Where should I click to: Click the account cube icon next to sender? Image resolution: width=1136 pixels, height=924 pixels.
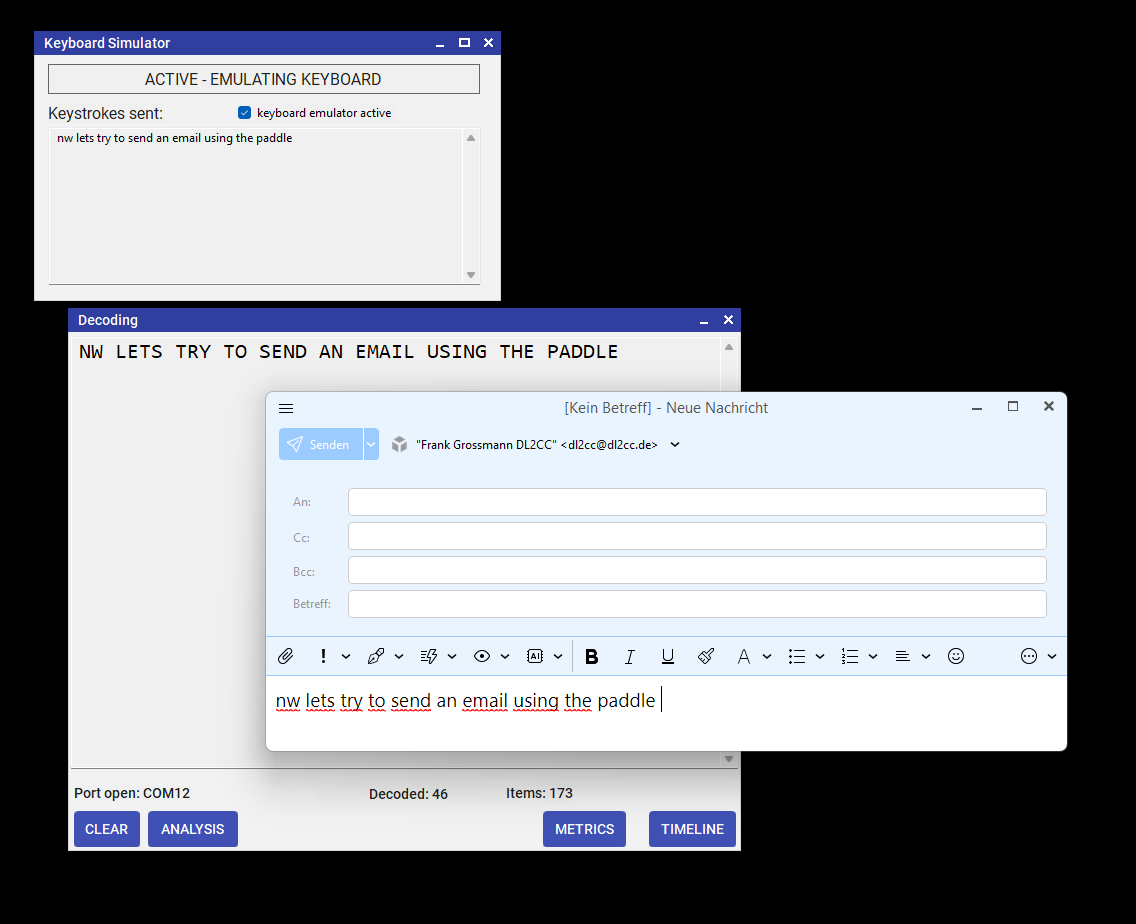pos(399,444)
